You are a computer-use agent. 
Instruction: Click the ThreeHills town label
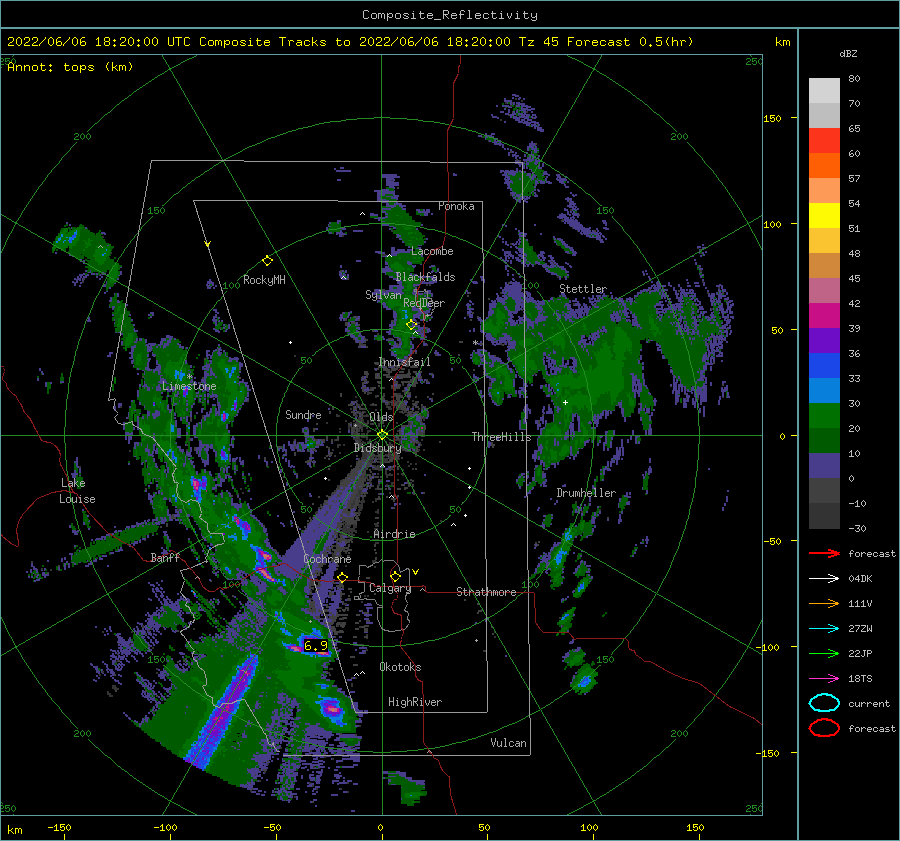tap(502, 437)
